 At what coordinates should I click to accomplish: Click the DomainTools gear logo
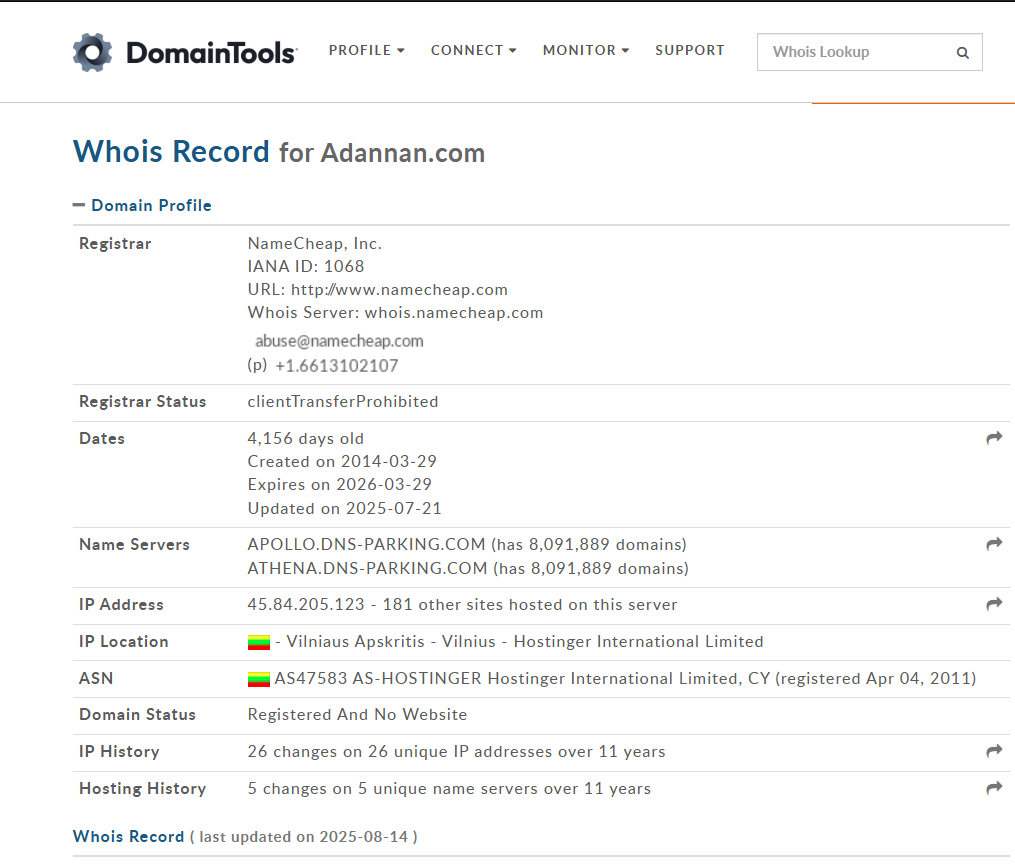tap(92, 52)
